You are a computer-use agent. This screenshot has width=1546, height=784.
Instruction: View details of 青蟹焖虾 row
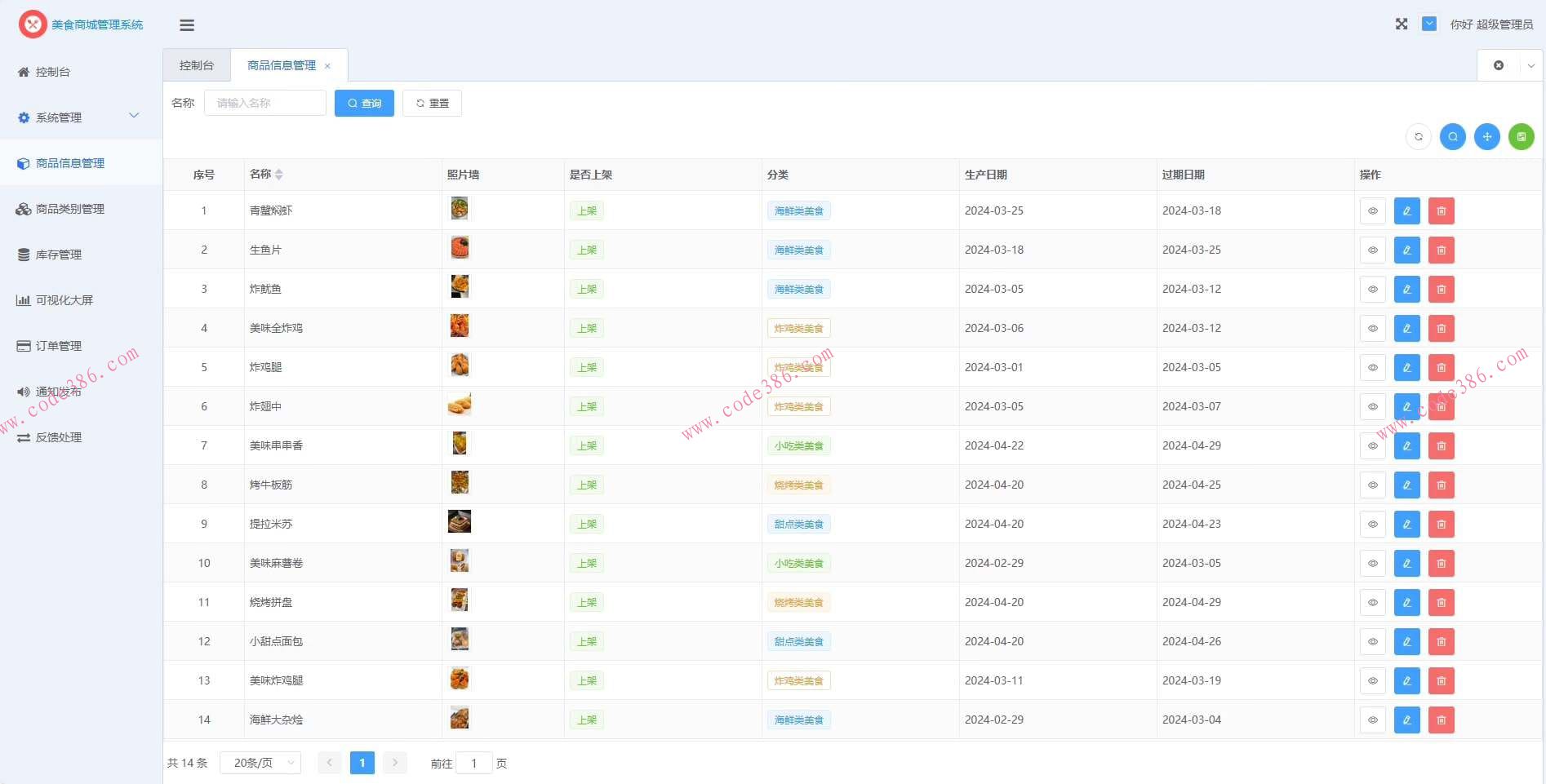pos(1372,211)
